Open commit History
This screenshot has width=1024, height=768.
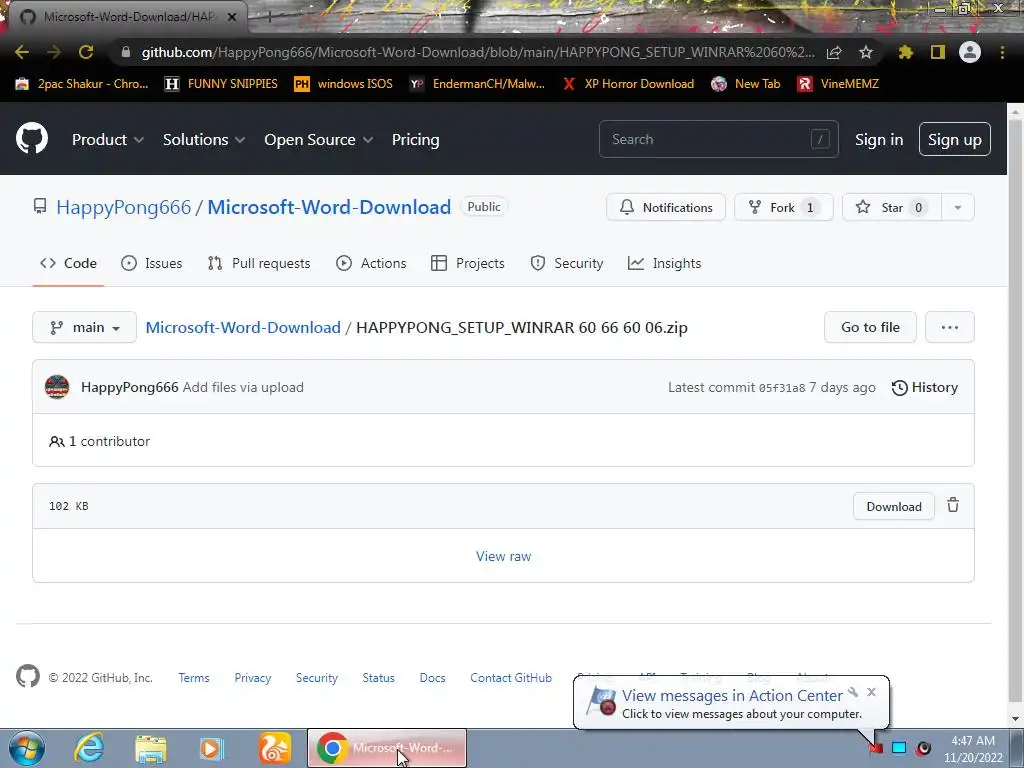(x=924, y=387)
